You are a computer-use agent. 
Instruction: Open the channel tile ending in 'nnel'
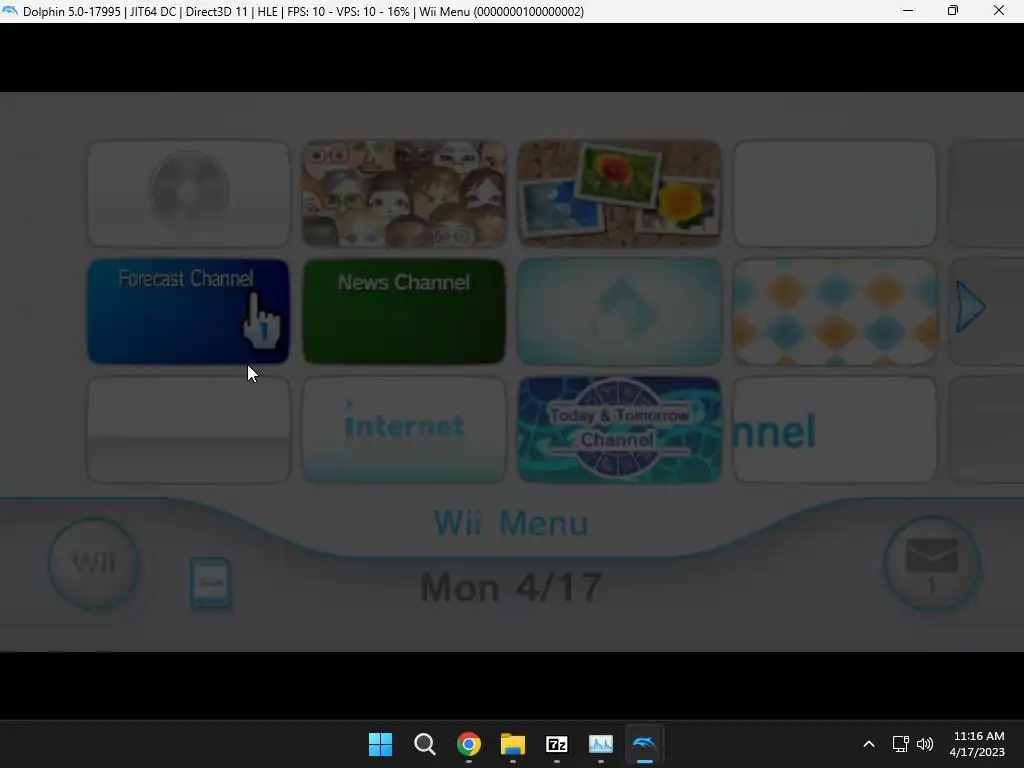pos(834,430)
